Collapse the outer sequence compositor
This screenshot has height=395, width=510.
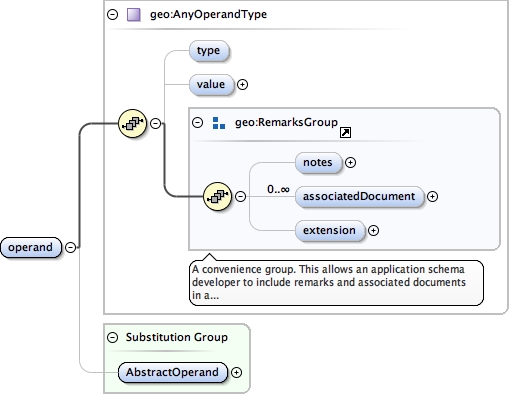(155, 123)
